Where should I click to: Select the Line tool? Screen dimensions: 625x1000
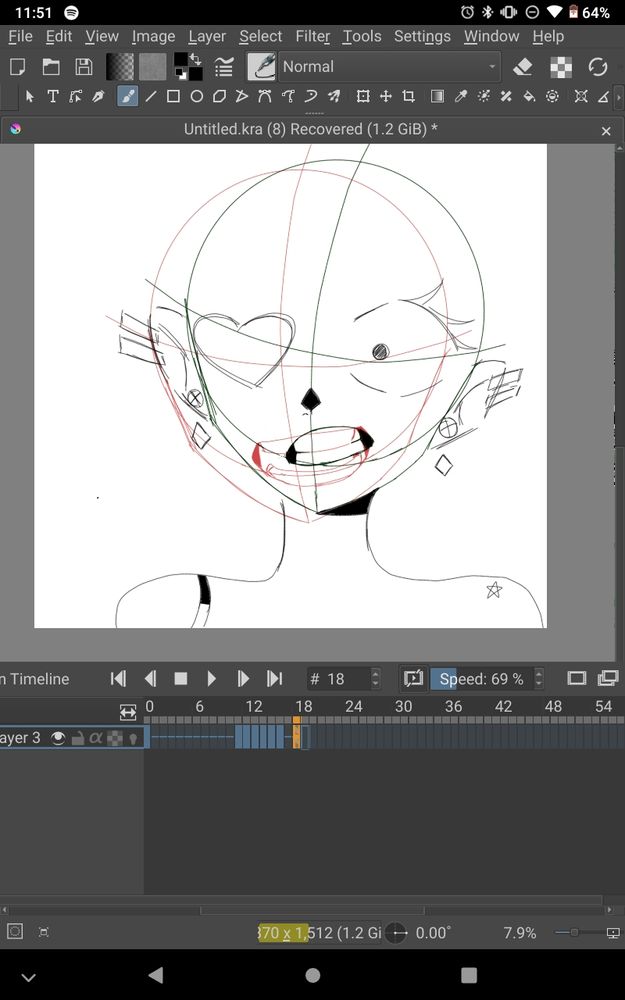tap(150, 97)
